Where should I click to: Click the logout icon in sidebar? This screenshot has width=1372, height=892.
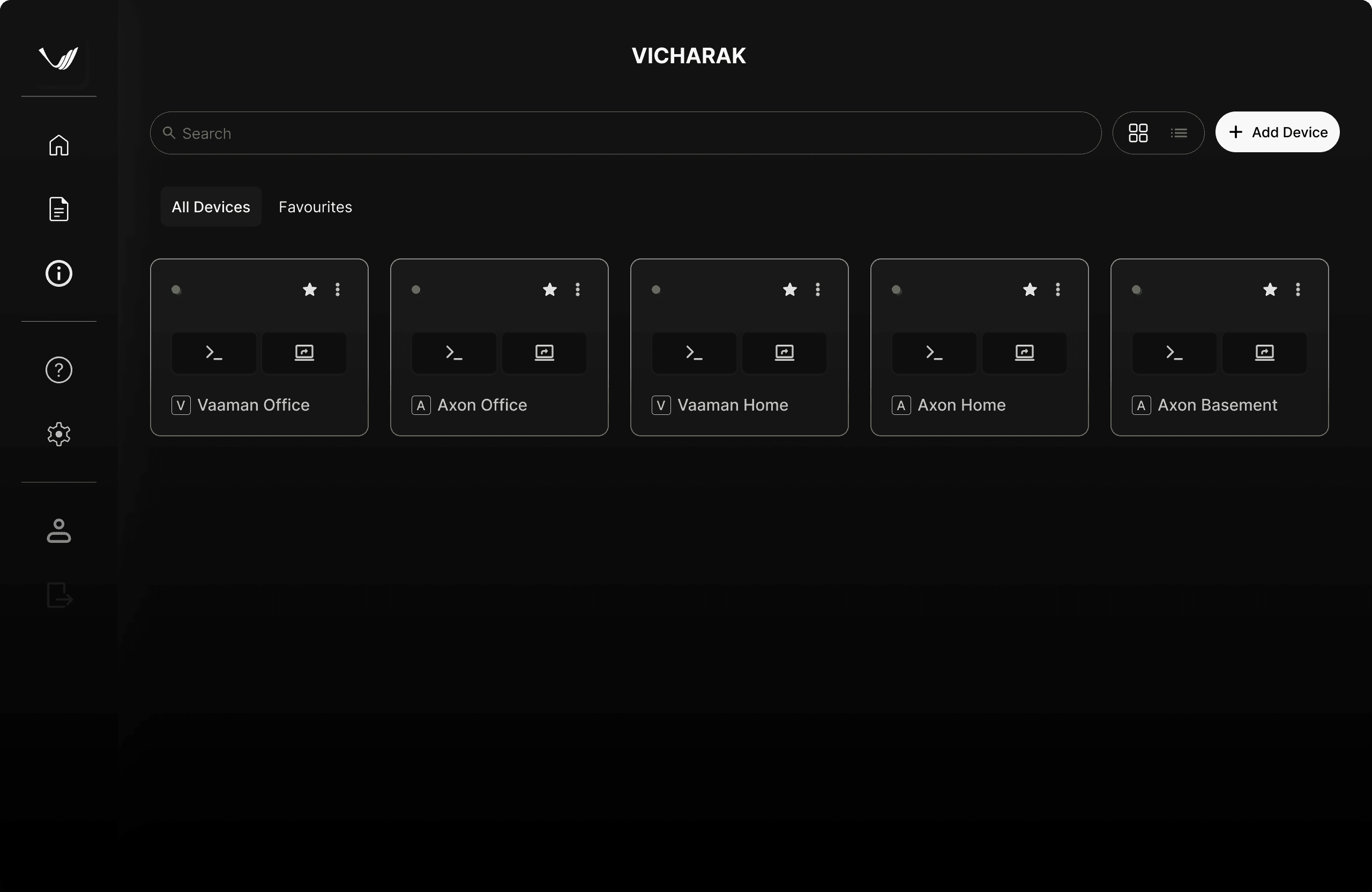tap(59, 595)
